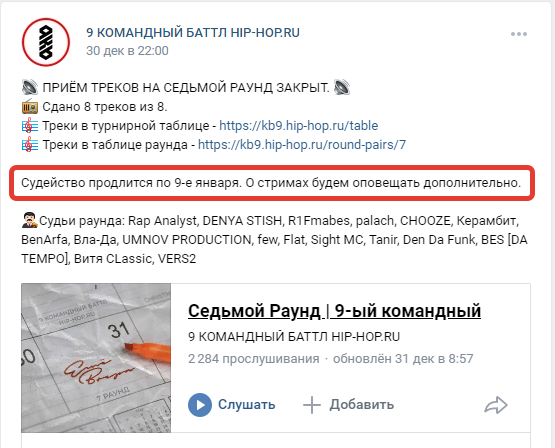Image resolution: width=555 pixels, height=448 pixels.
Task: Click the Слушать label
Action: coord(246,404)
